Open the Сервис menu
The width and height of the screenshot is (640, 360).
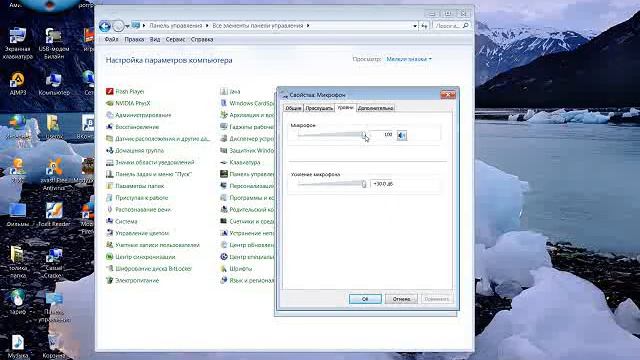(x=176, y=40)
